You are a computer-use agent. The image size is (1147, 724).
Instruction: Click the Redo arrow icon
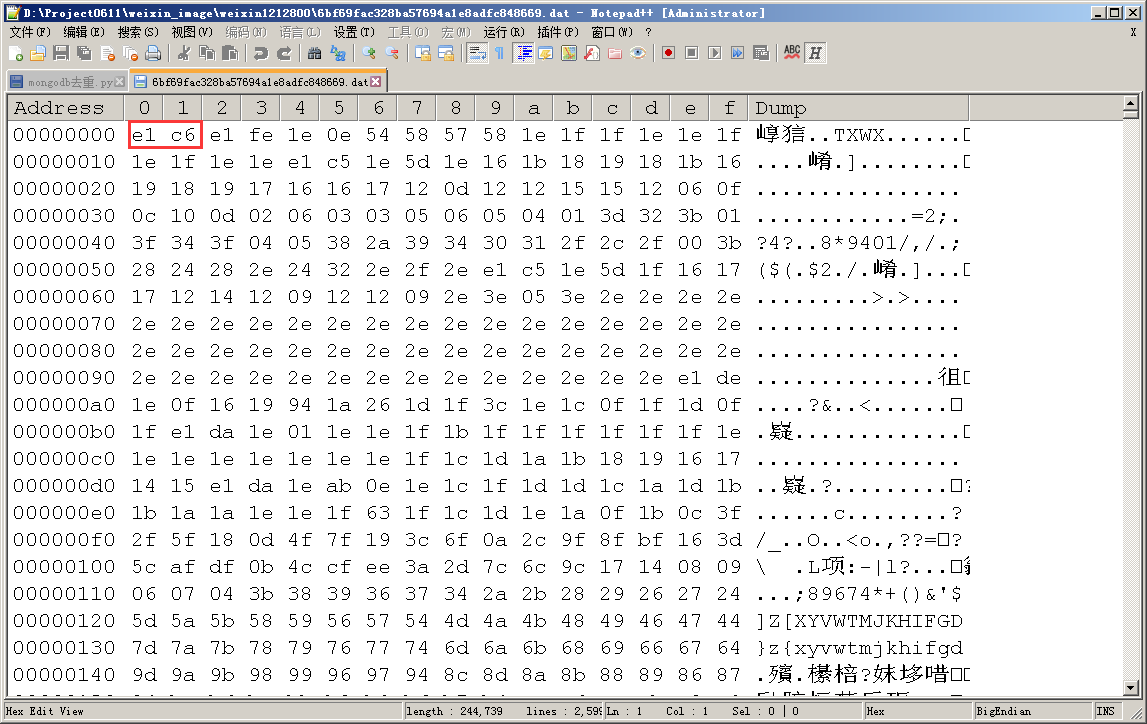pyautogui.click(x=284, y=53)
